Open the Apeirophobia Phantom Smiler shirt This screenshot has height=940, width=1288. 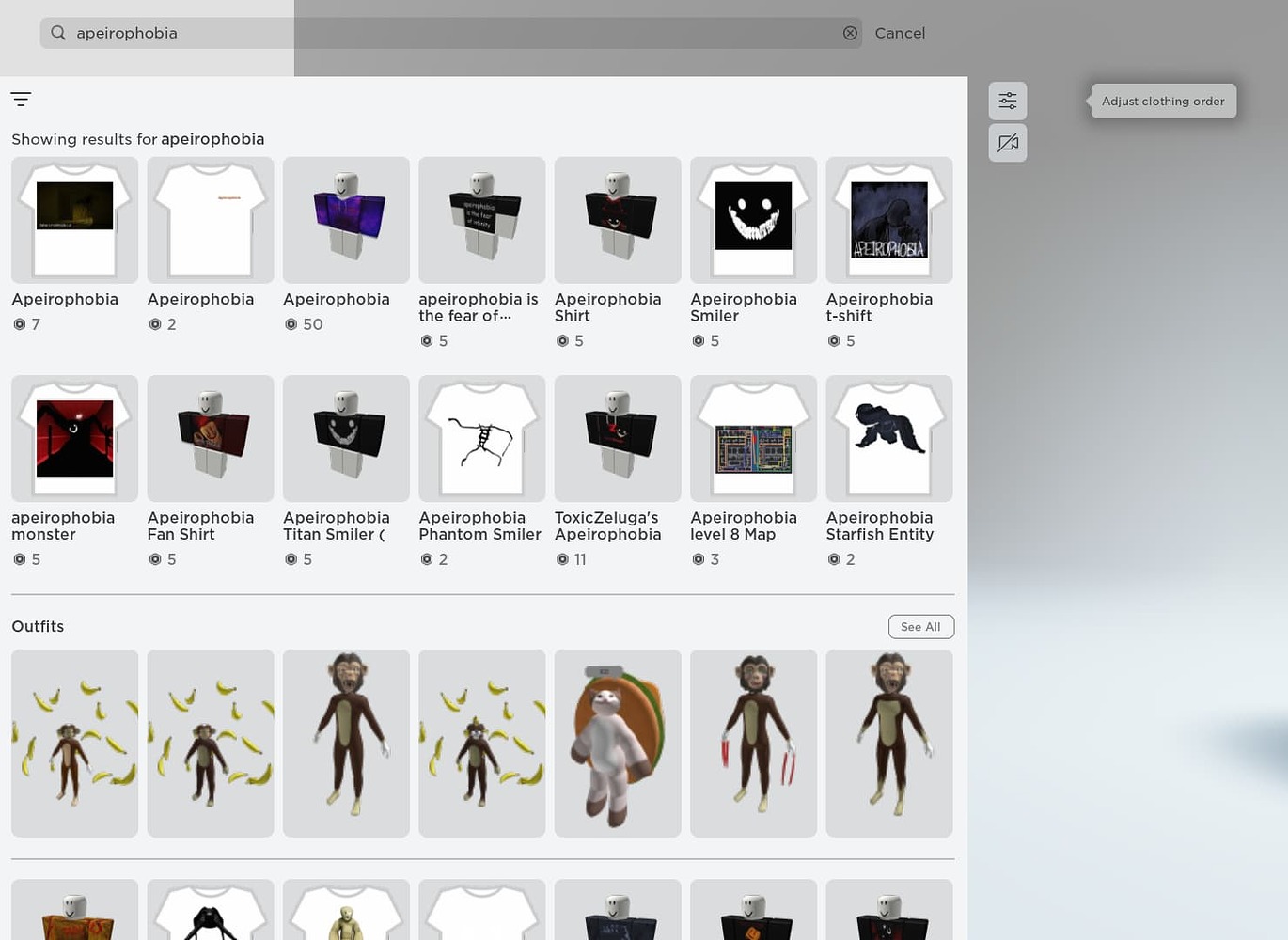pos(481,438)
